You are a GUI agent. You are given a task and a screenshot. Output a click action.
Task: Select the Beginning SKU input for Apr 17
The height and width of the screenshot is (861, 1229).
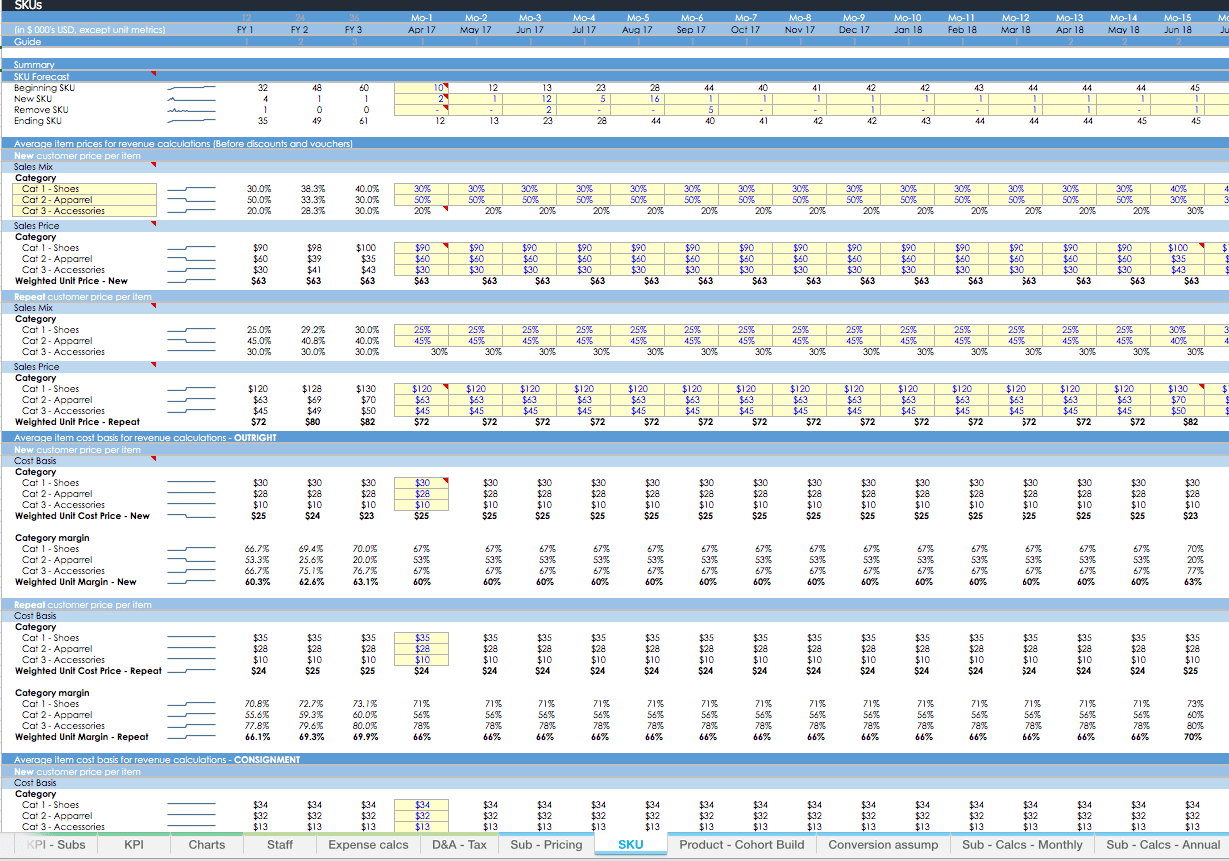click(x=422, y=88)
